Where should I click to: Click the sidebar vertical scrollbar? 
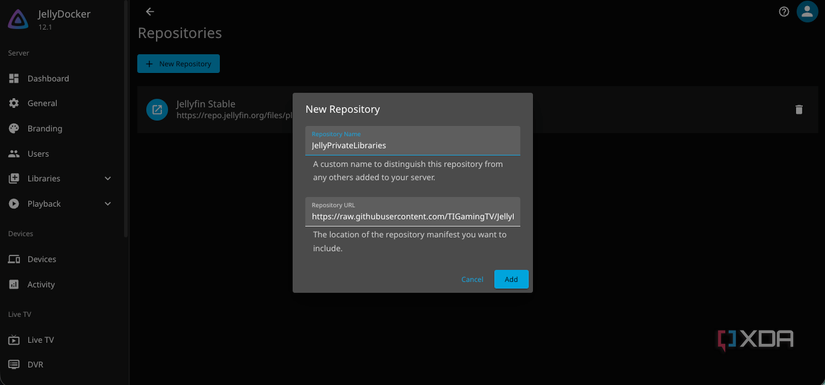click(x=126, y=118)
